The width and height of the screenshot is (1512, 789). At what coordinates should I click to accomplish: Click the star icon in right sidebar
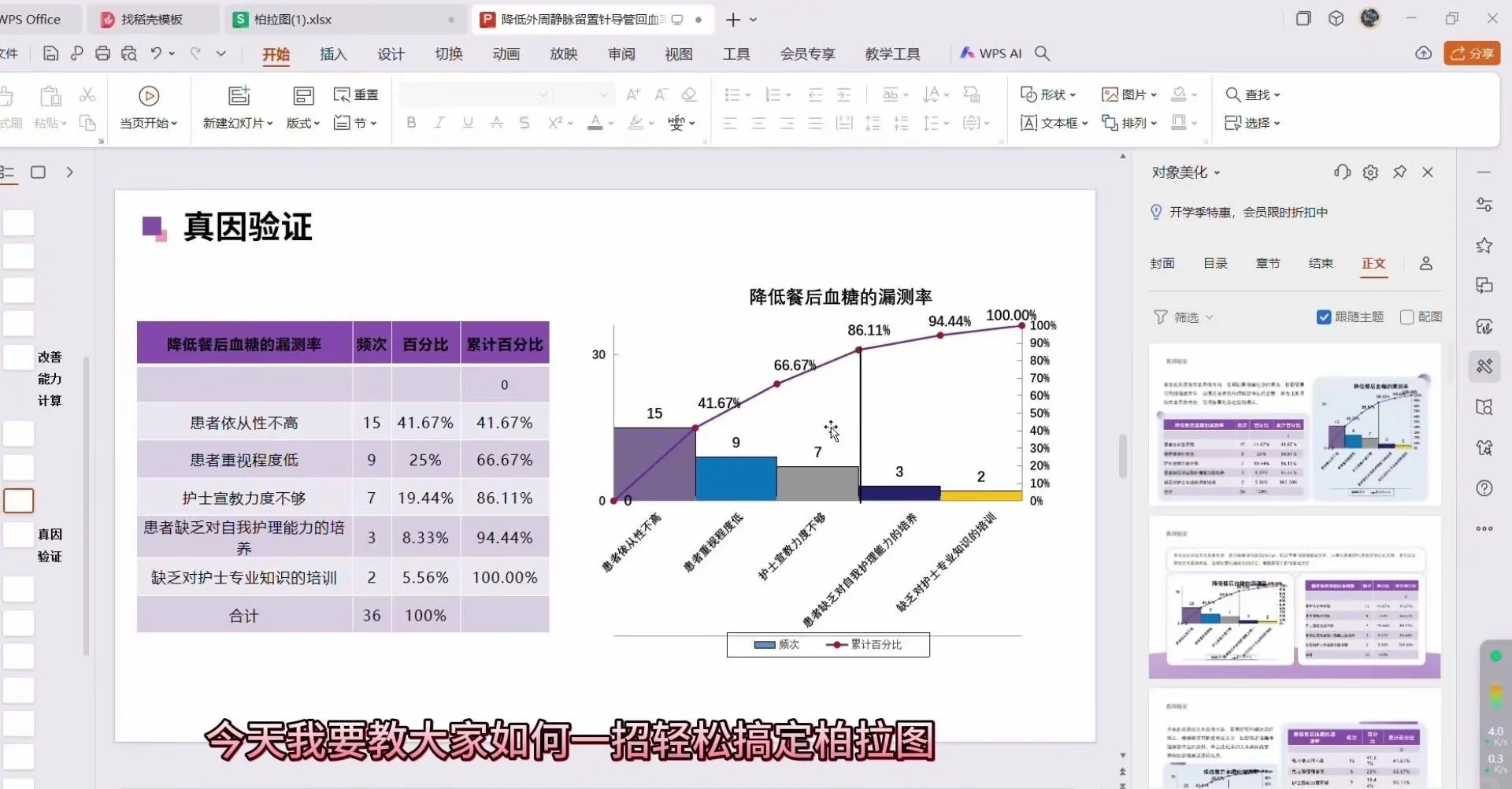pos(1484,246)
